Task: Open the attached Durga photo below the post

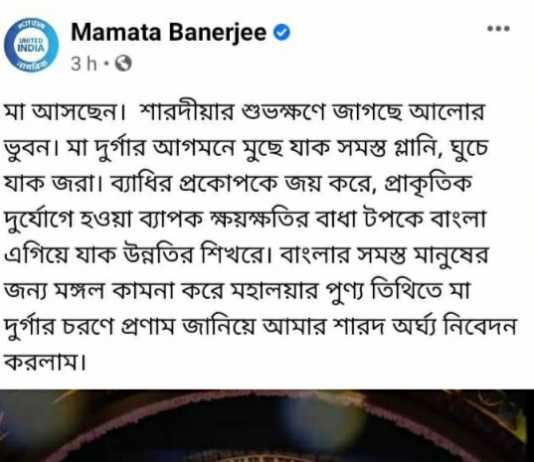Action: [267, 426]
